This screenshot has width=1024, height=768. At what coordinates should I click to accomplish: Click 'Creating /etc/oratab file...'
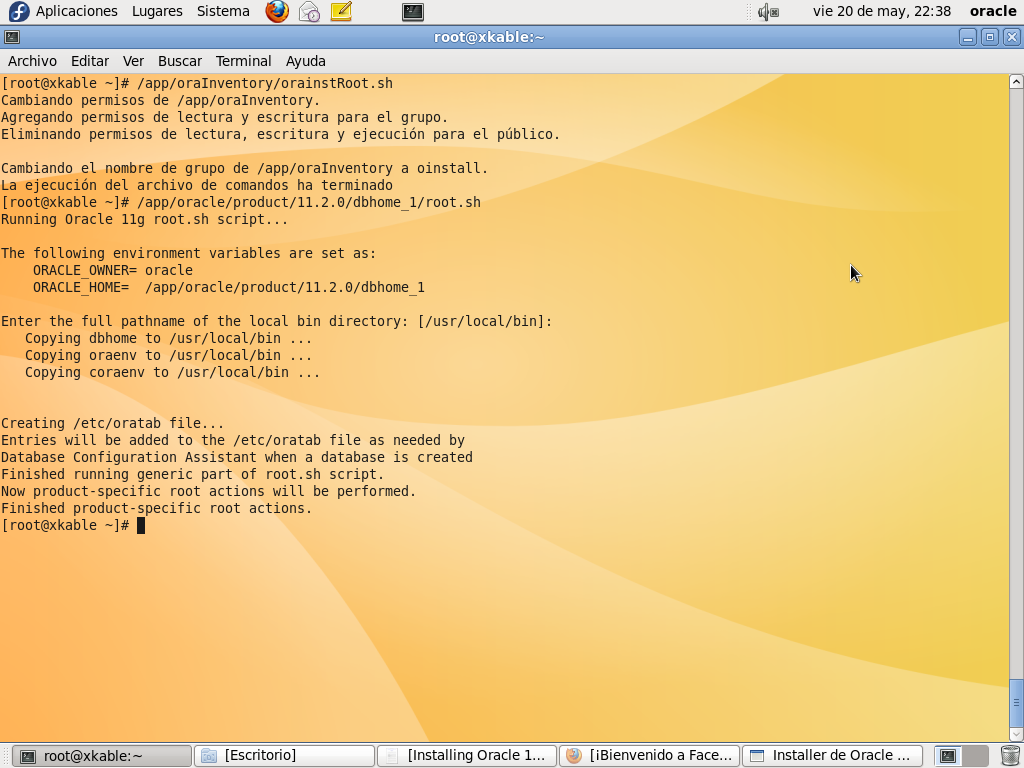coord(112,423)
